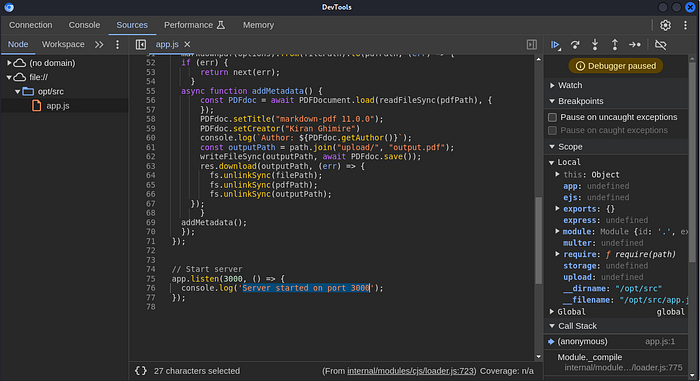
Task: Click the Debugger paused info icon
Action: click(x=580, y=66)
